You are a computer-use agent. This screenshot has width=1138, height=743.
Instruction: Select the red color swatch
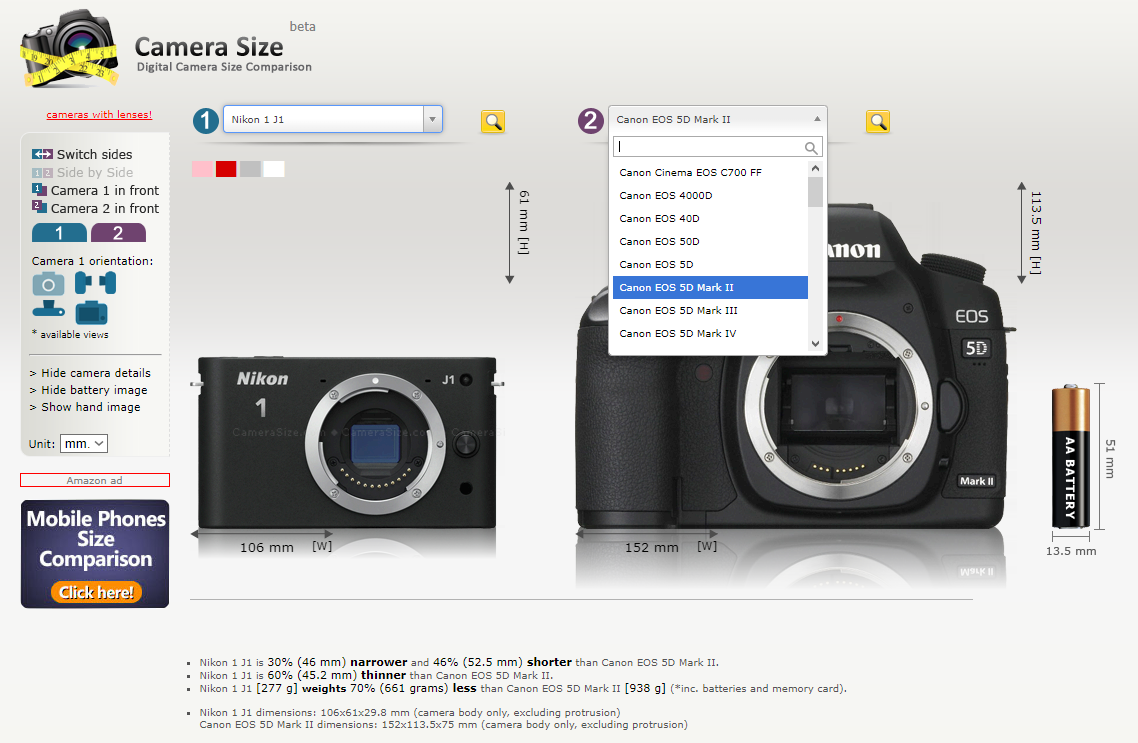click(x=226, y=169)
